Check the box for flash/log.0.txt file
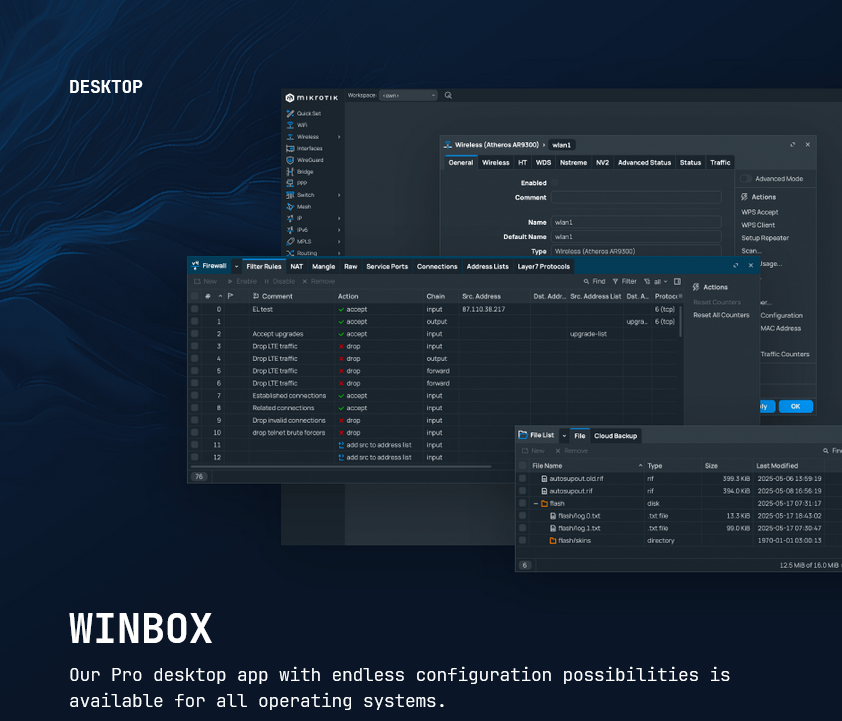Viewport: 842px width, 721px height. [x=522, y=515]
